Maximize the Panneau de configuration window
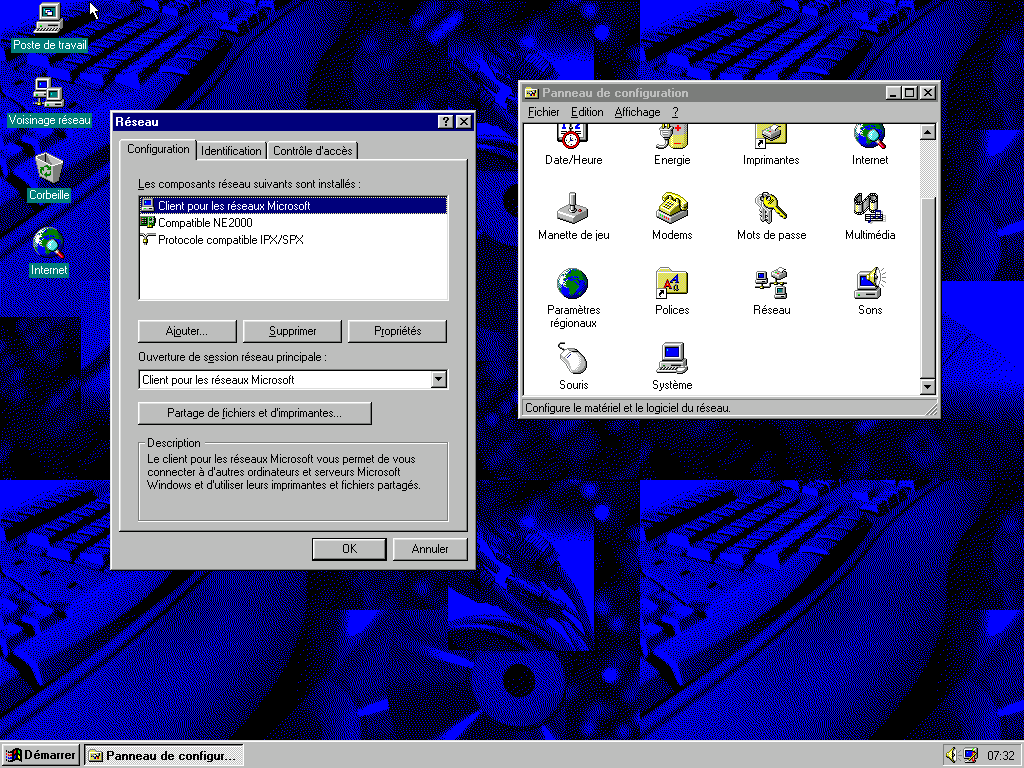Image resolution: width=1024 pixels, height=768 pixels. point(909,93)
